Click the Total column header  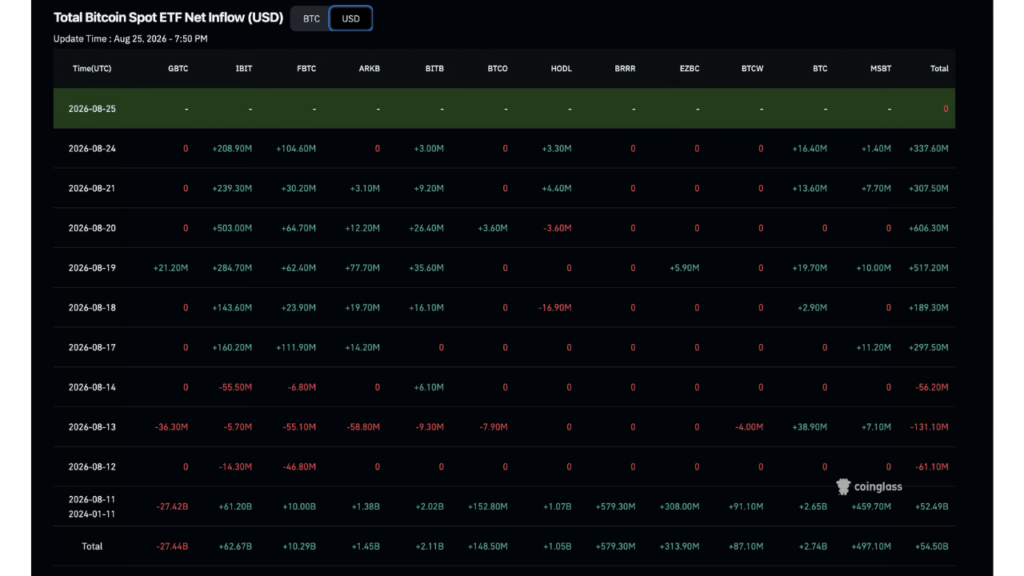939,69
